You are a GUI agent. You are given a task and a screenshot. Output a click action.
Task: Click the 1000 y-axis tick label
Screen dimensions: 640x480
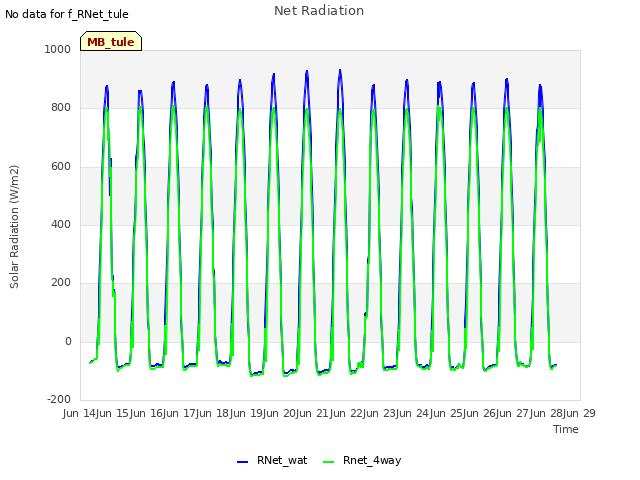click(58, 49)
